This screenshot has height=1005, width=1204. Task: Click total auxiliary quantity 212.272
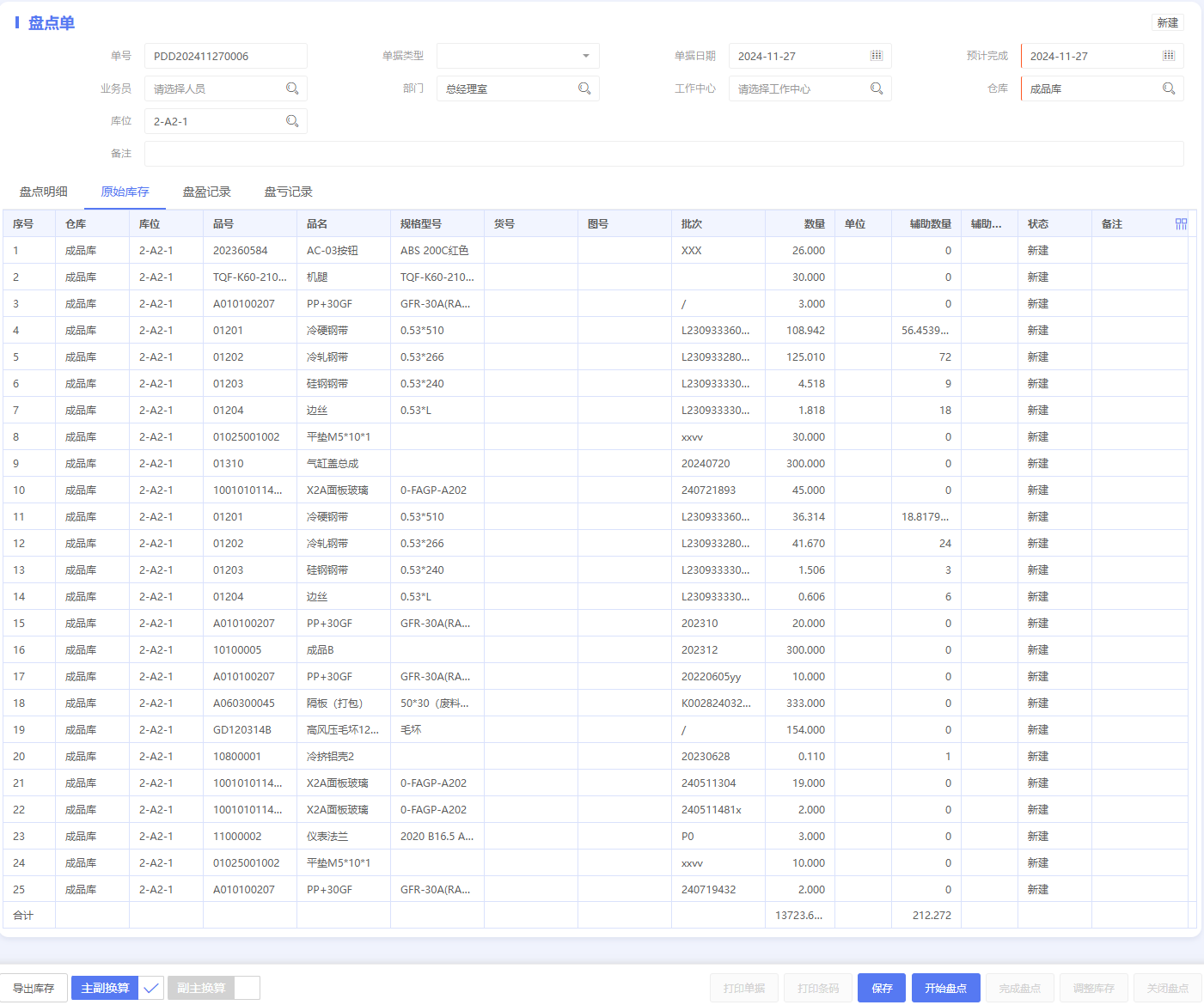(x=926, y=916)
